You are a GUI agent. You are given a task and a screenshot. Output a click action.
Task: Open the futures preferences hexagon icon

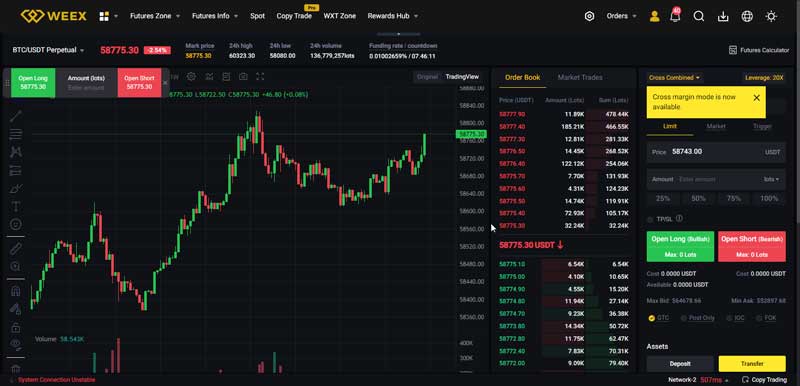pos(589,16)
